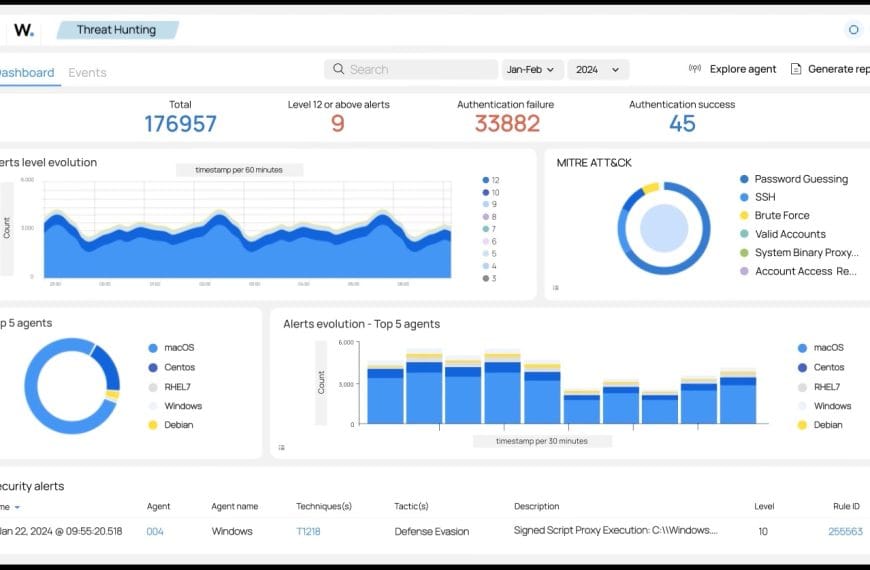Screen dimensions: 870x570
Task: Toggle Debian in the Alerts evolution legend
Action: click(820, 425)
